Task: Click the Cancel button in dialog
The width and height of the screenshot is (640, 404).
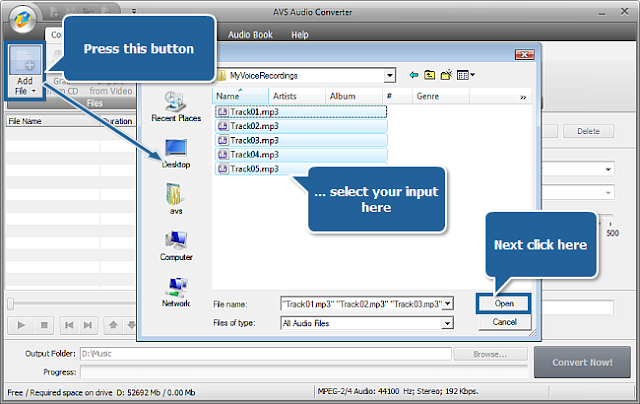Action: tap(504, 322)
